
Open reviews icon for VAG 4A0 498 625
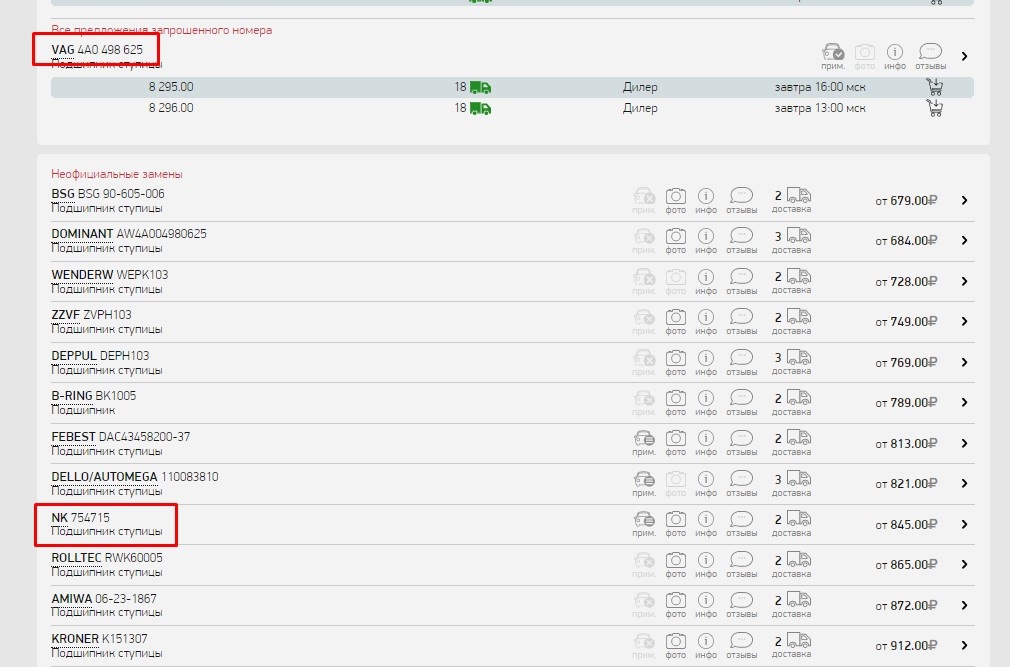930,57
